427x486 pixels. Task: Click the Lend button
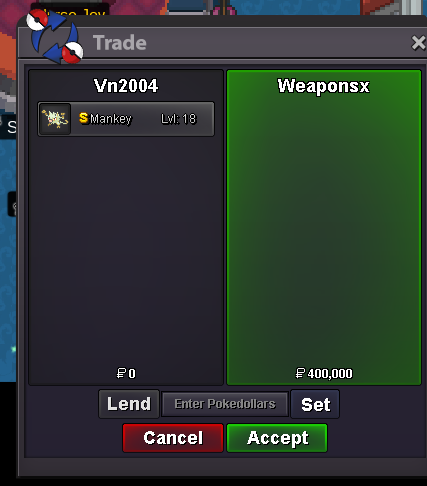129,404
